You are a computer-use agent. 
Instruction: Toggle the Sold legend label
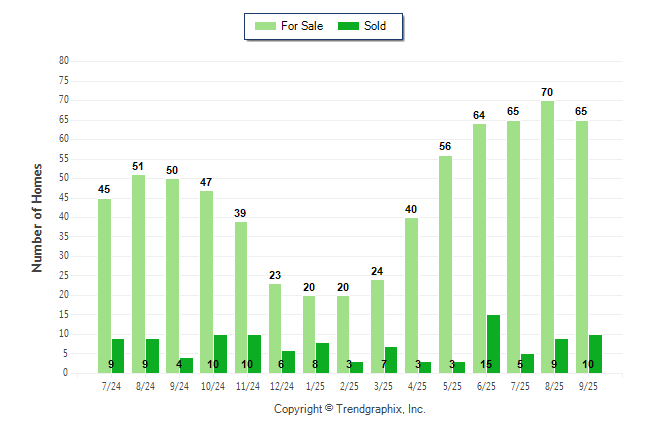coord(375,26)
